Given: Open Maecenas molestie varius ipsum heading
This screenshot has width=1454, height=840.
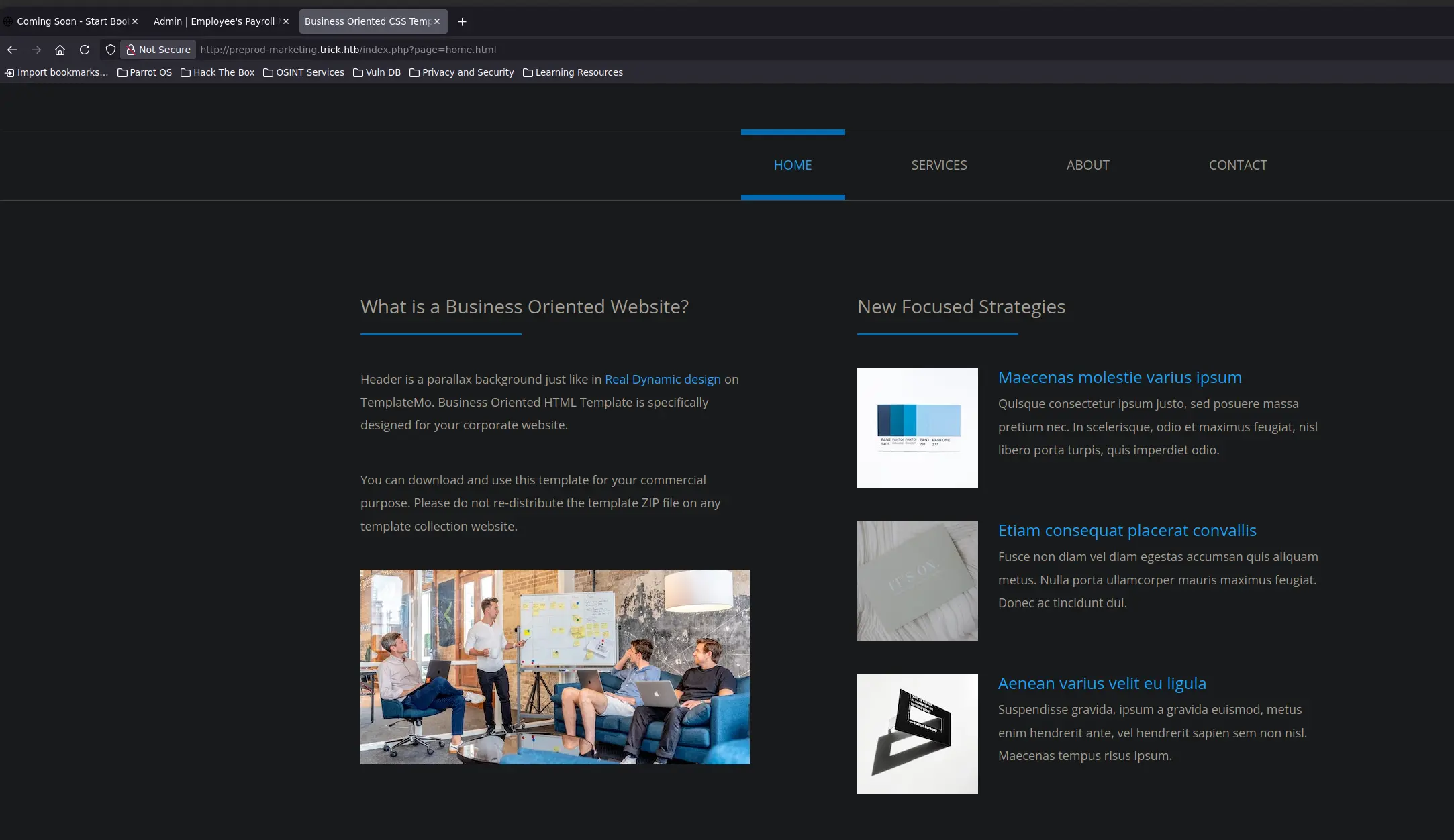Looking at the screenshot, I should tap(1119, 378).
